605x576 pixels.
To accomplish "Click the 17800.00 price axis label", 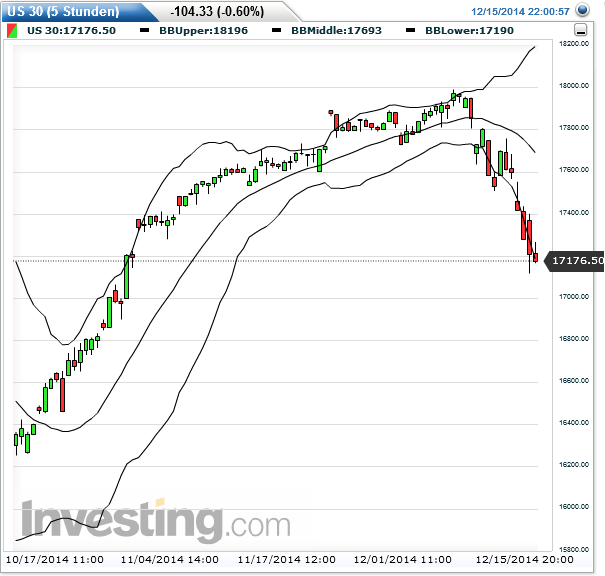I will pyautogui.click(x=574, y=128).
